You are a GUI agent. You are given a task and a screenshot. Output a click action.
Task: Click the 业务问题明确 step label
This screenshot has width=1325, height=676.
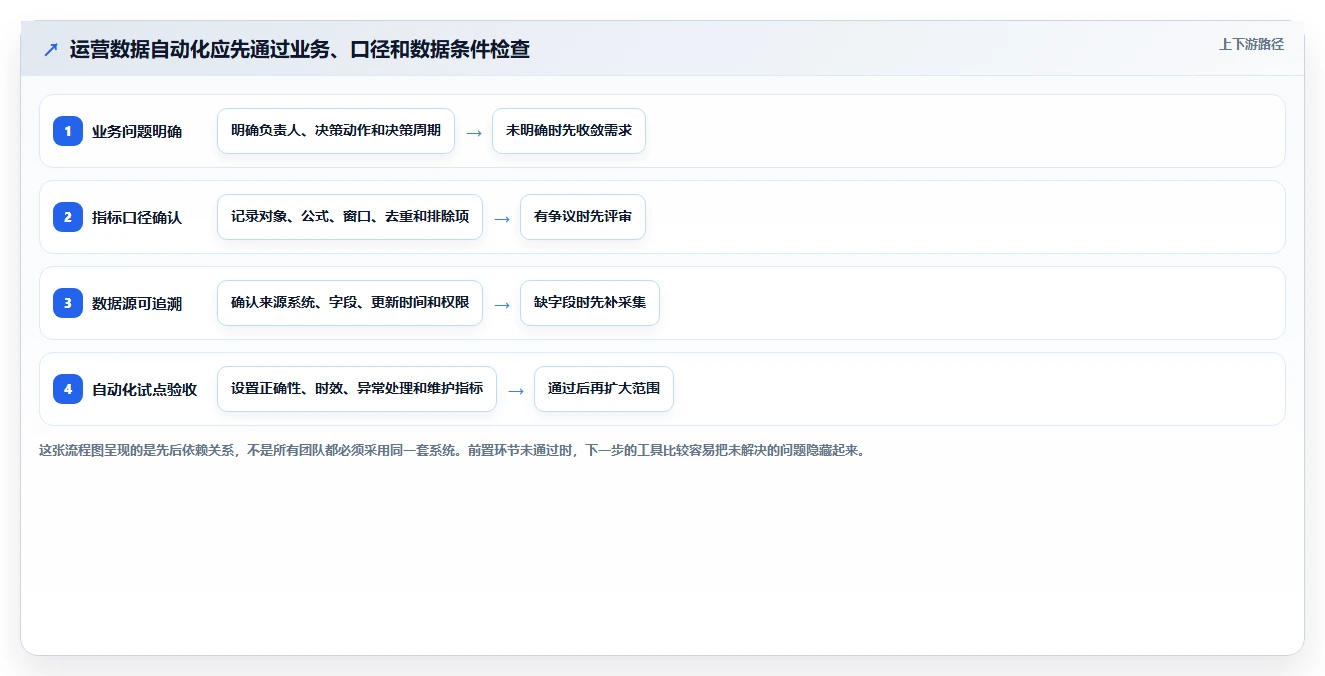click(137, 131)
